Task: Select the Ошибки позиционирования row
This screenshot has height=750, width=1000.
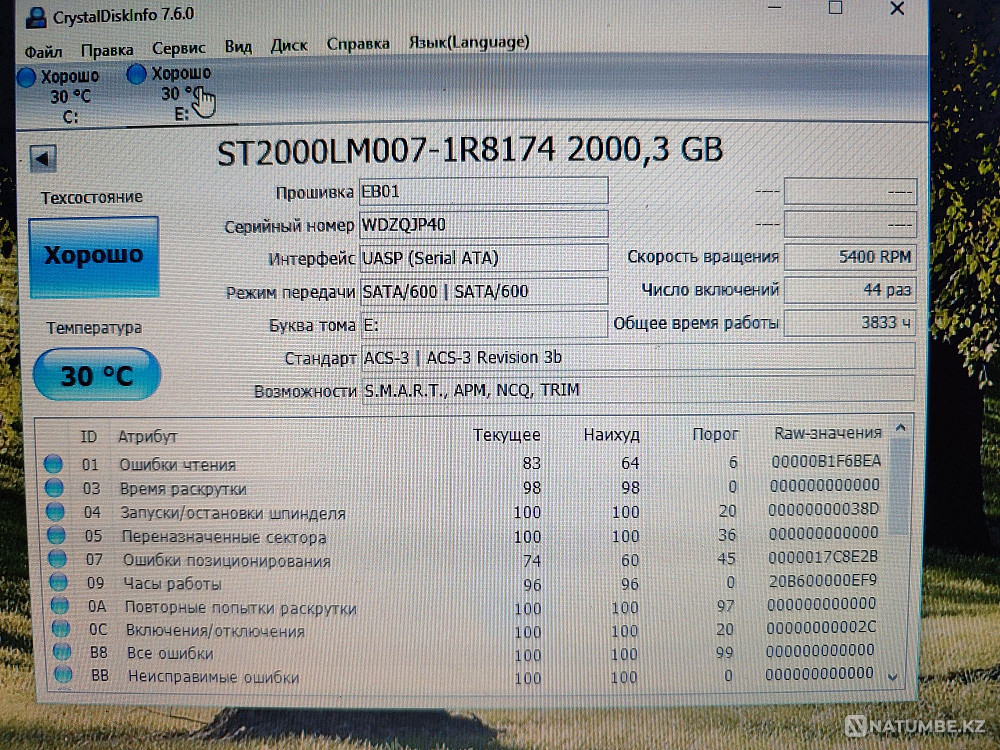Action: [x=466, y=559]
